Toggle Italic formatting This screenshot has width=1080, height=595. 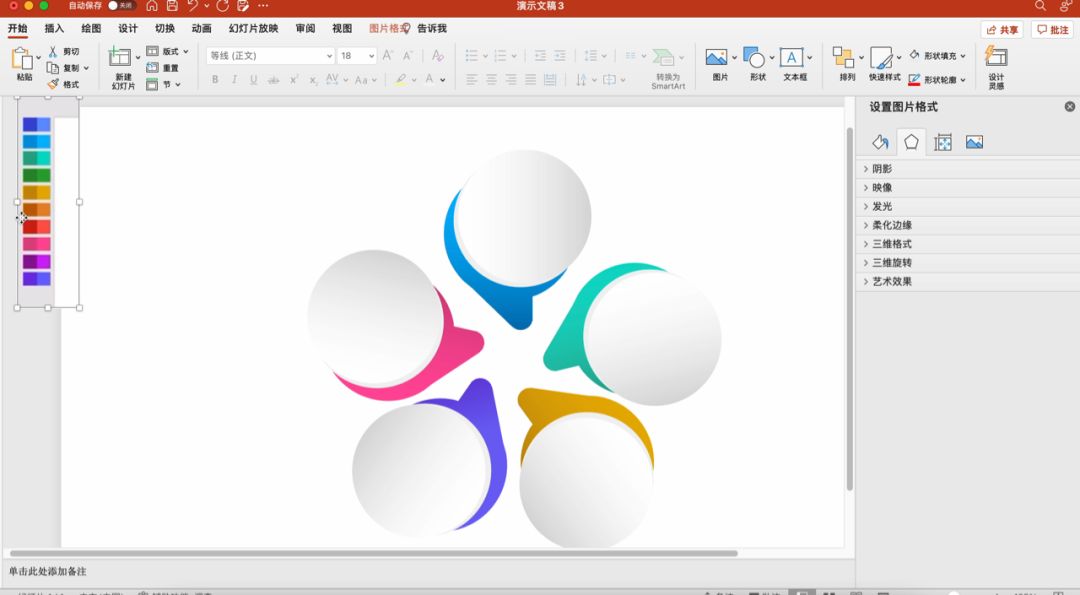[x=234, y=80]
